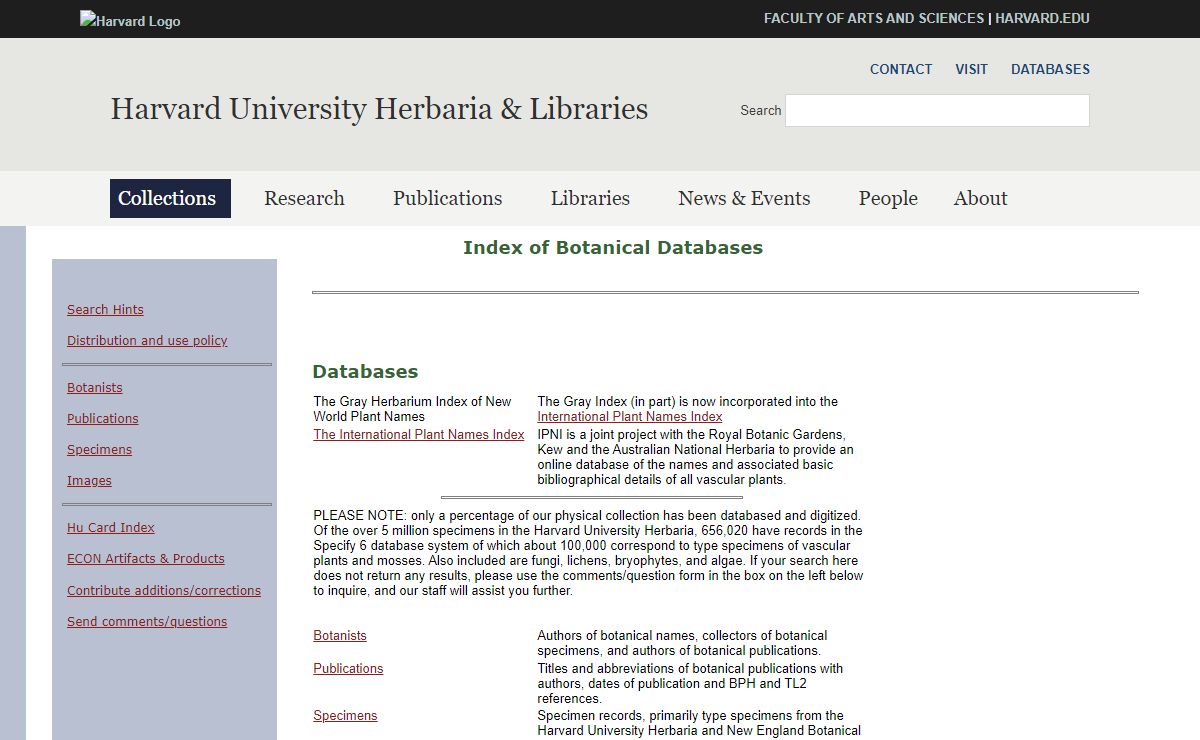Click the Harvard Logo image
The width and height of the screenshot is (1200, 740).
(130, 20)
